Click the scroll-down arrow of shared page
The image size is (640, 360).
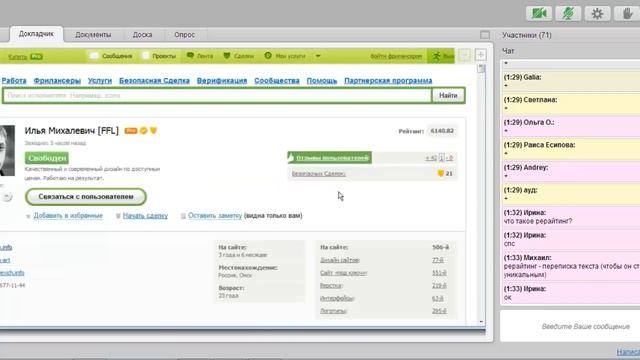coord(481,322)
